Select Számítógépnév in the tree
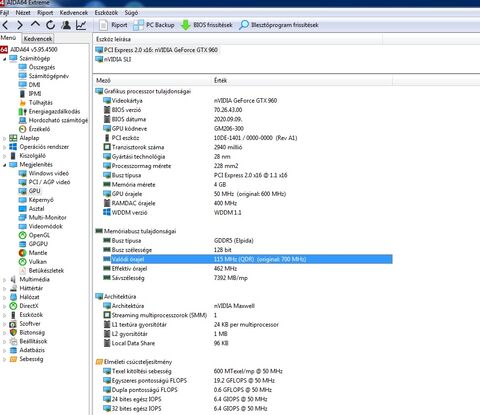This screenshot has width=480, height=415. coord(44,76)
